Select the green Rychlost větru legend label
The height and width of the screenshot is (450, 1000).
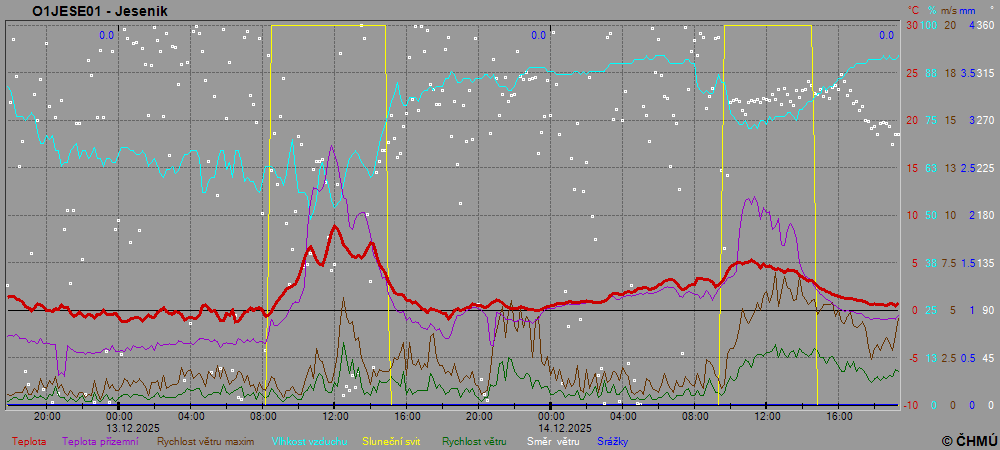coord(474,440)
